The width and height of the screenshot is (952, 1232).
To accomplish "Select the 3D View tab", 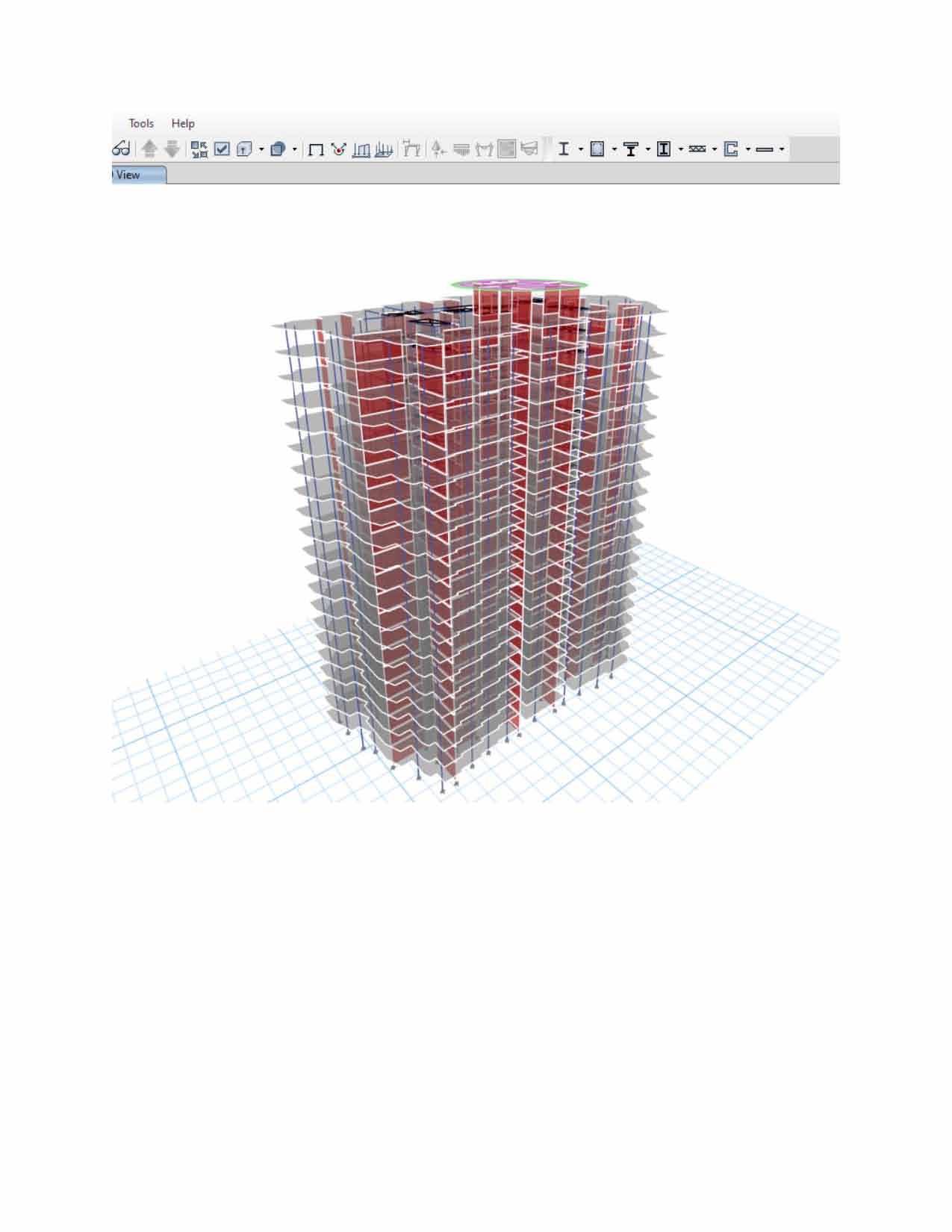I will point(139,175).
